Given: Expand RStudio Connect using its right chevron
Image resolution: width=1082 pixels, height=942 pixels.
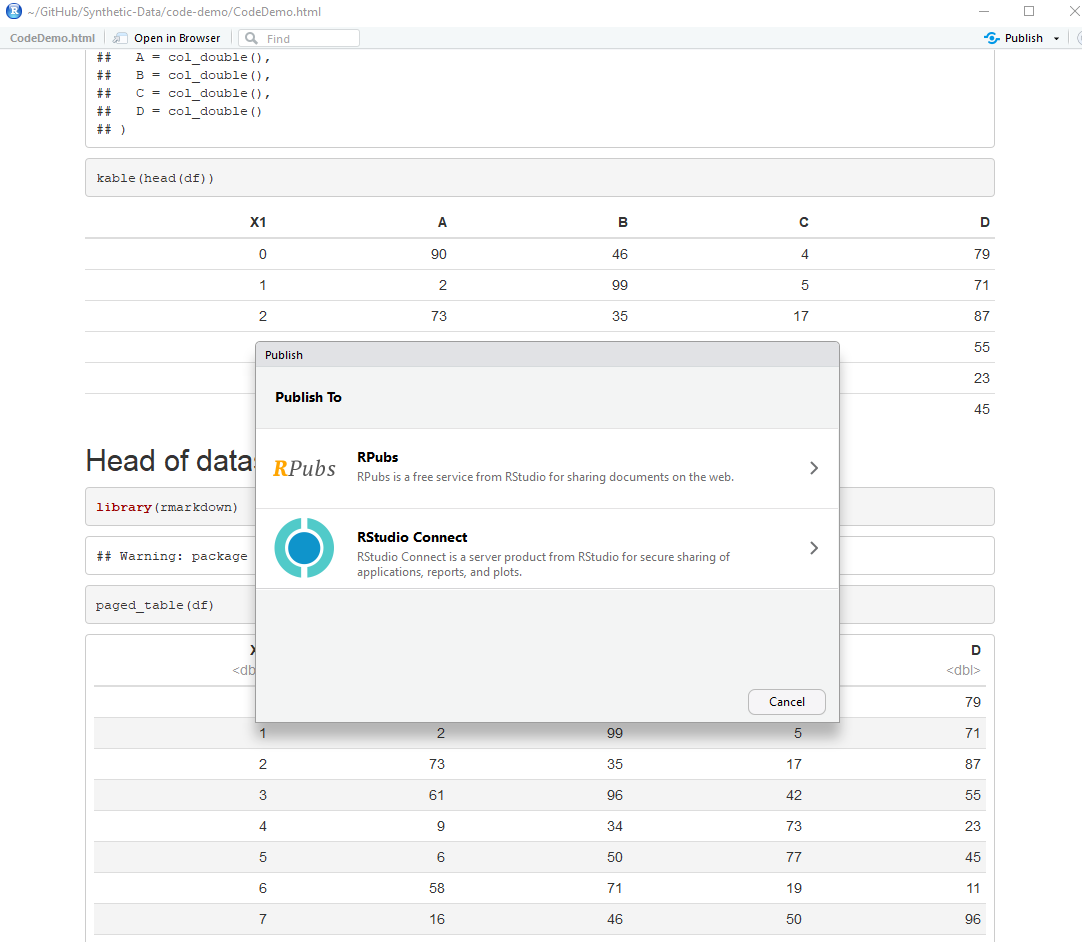Looking at the screenshot, I should 813,548.
